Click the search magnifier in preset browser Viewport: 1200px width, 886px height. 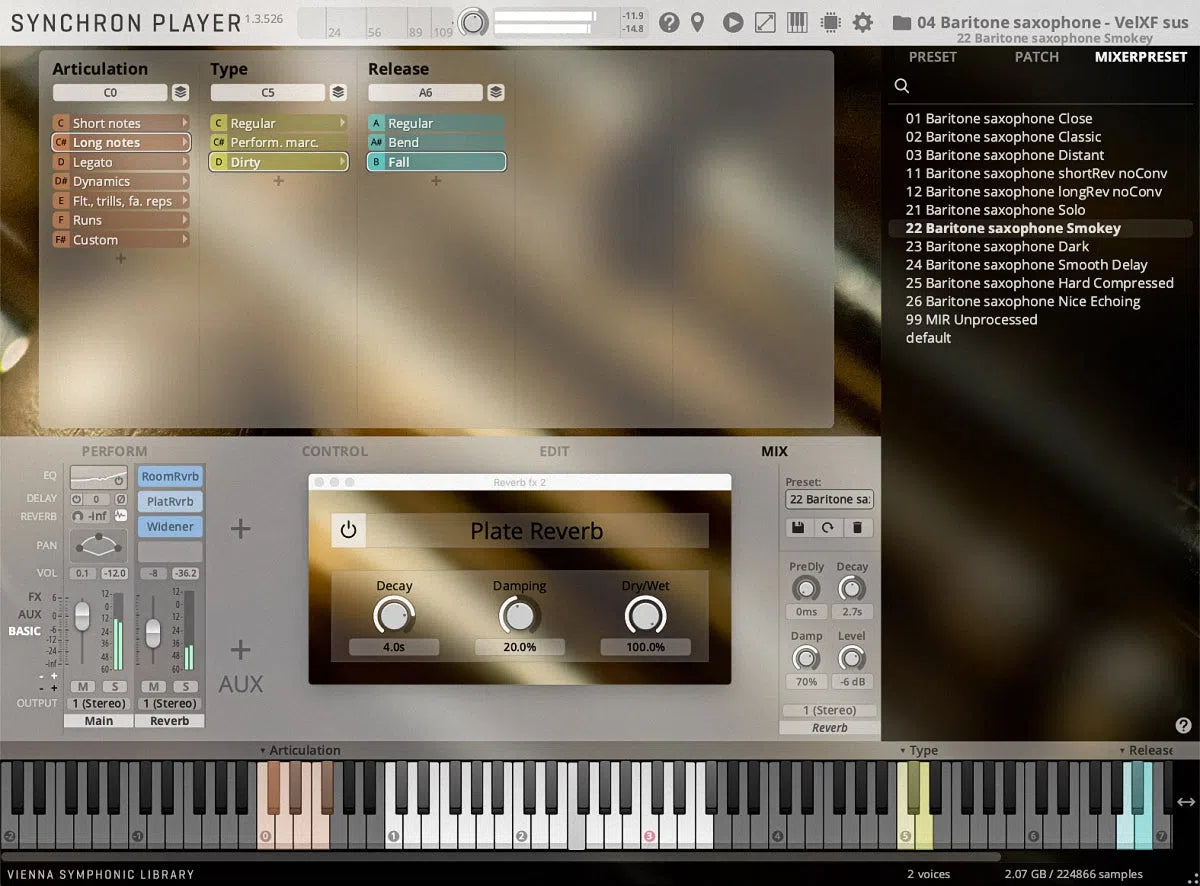click(x=902, y=87)
